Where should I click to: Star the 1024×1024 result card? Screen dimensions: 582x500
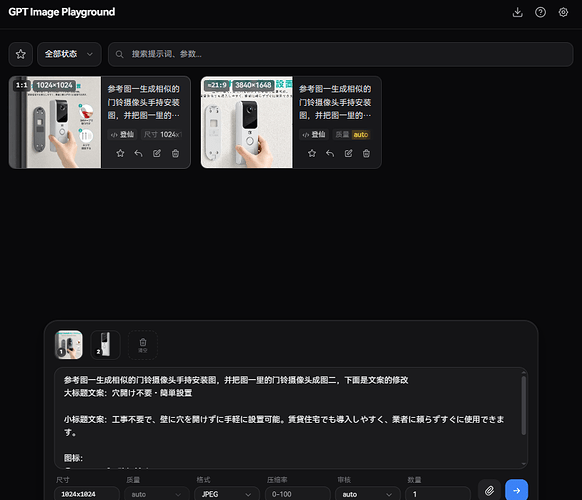[x=120, y=153]
